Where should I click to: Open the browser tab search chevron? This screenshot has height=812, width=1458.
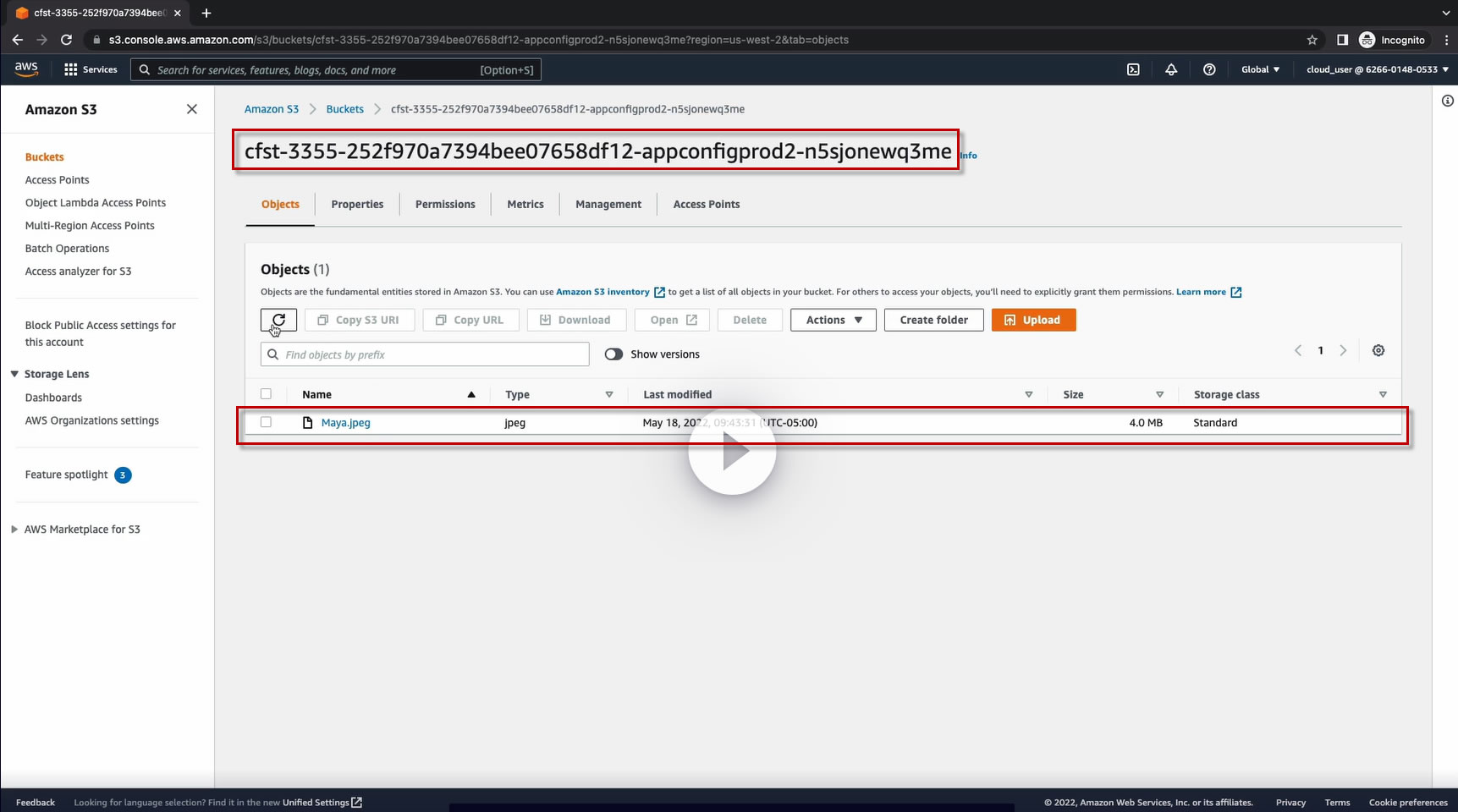(x=1445, y=13)
